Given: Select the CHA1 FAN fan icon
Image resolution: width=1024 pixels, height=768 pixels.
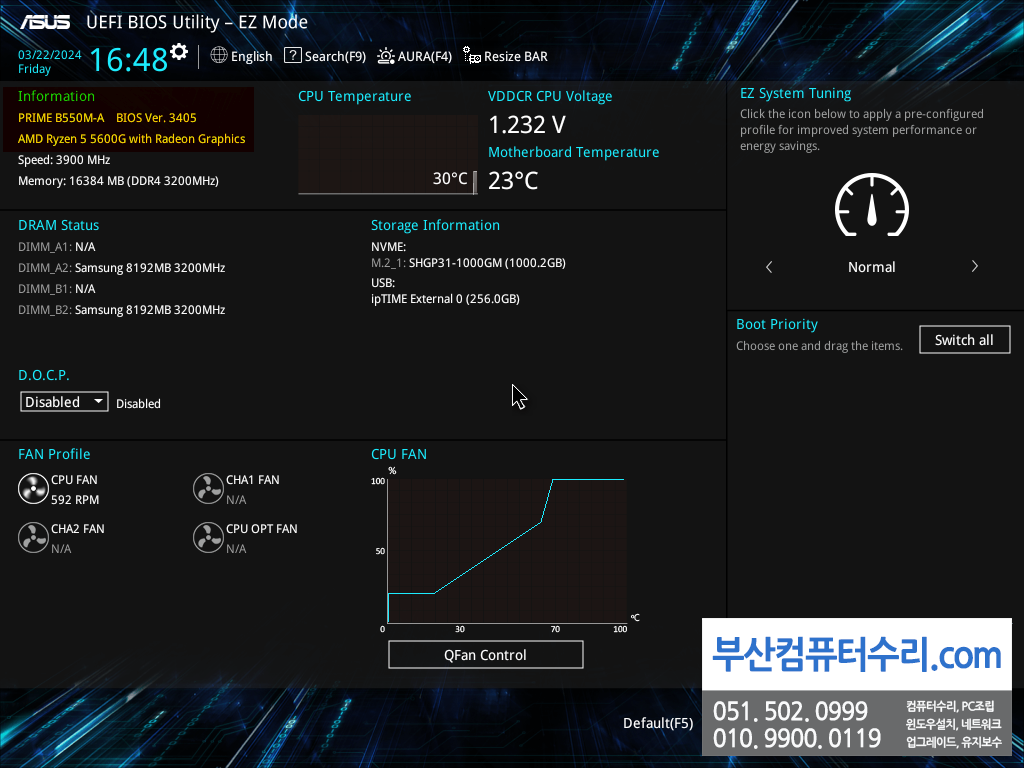Looking at the screenshot, I should (x=208, y=489).
